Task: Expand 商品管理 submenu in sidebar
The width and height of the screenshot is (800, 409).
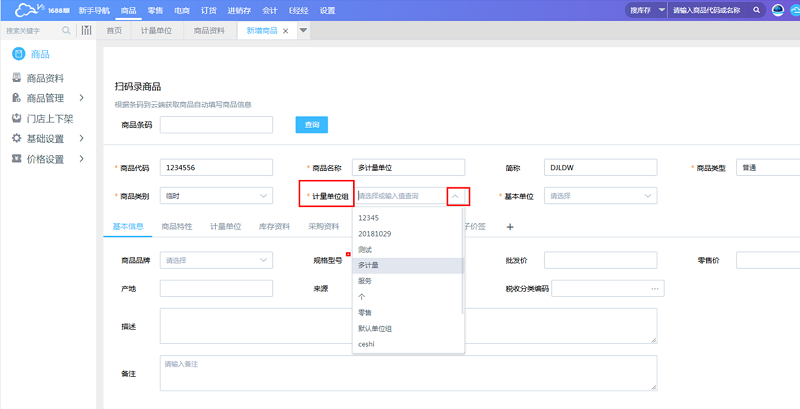Action: tap(81, 98)
